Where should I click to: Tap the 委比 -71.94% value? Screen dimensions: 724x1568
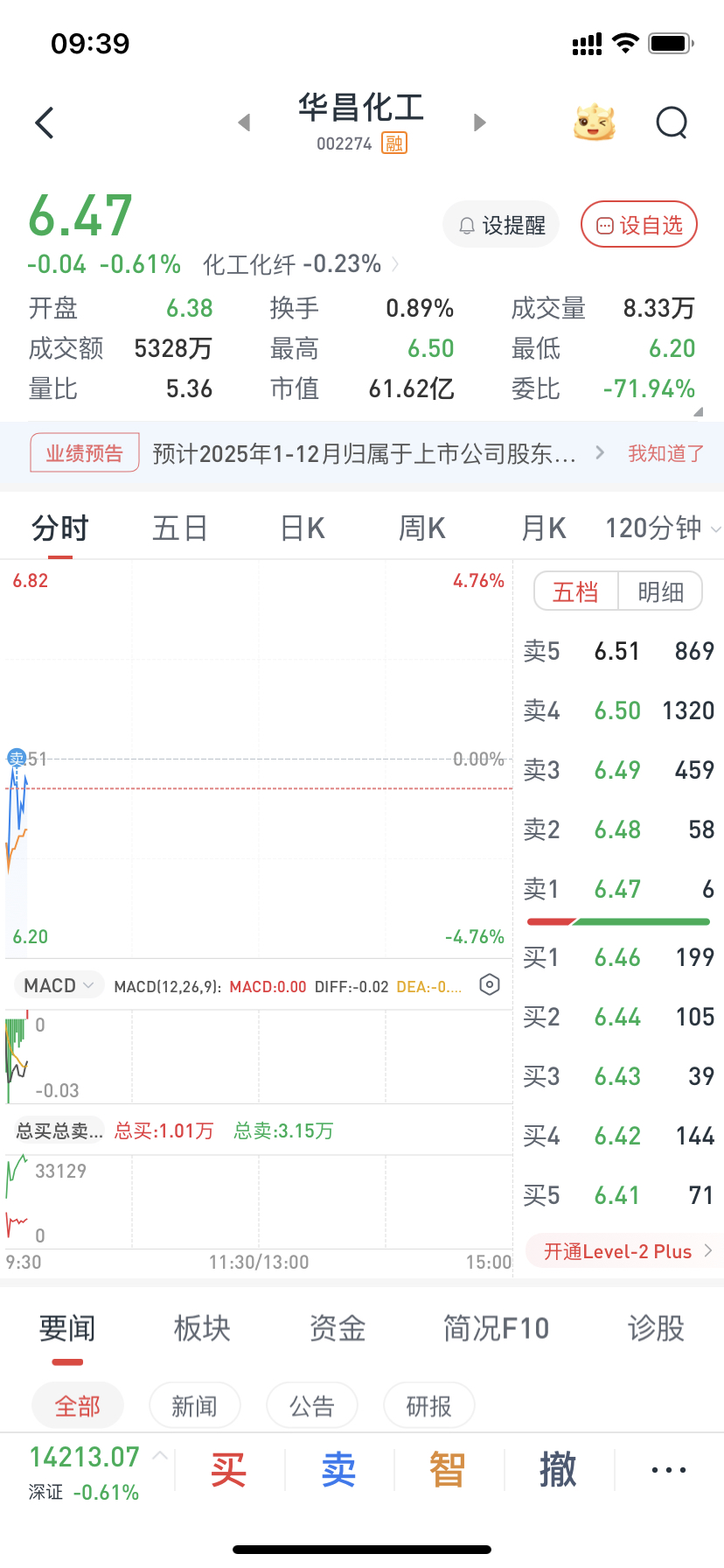click(649, 388)
